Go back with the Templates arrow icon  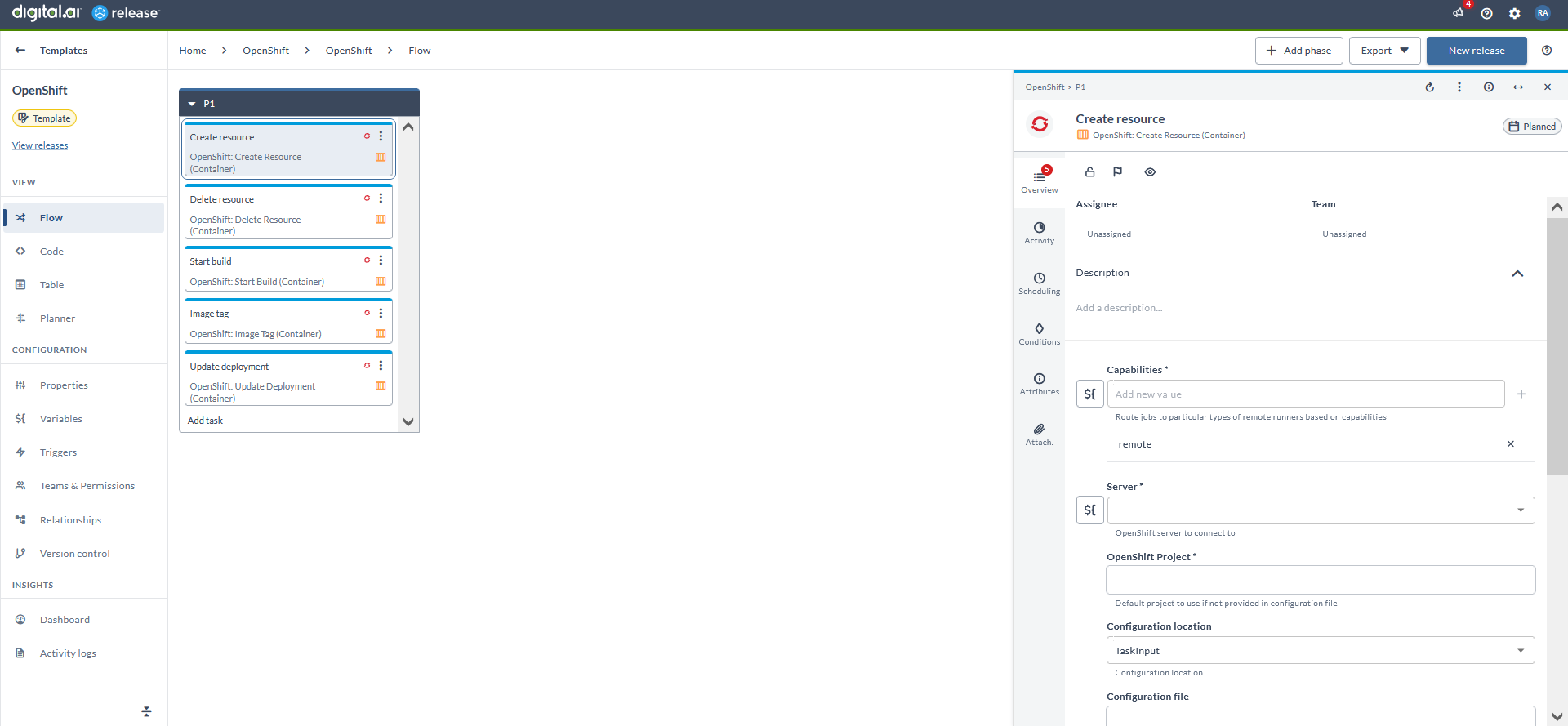pyautogui.click(x=20, y=51)
